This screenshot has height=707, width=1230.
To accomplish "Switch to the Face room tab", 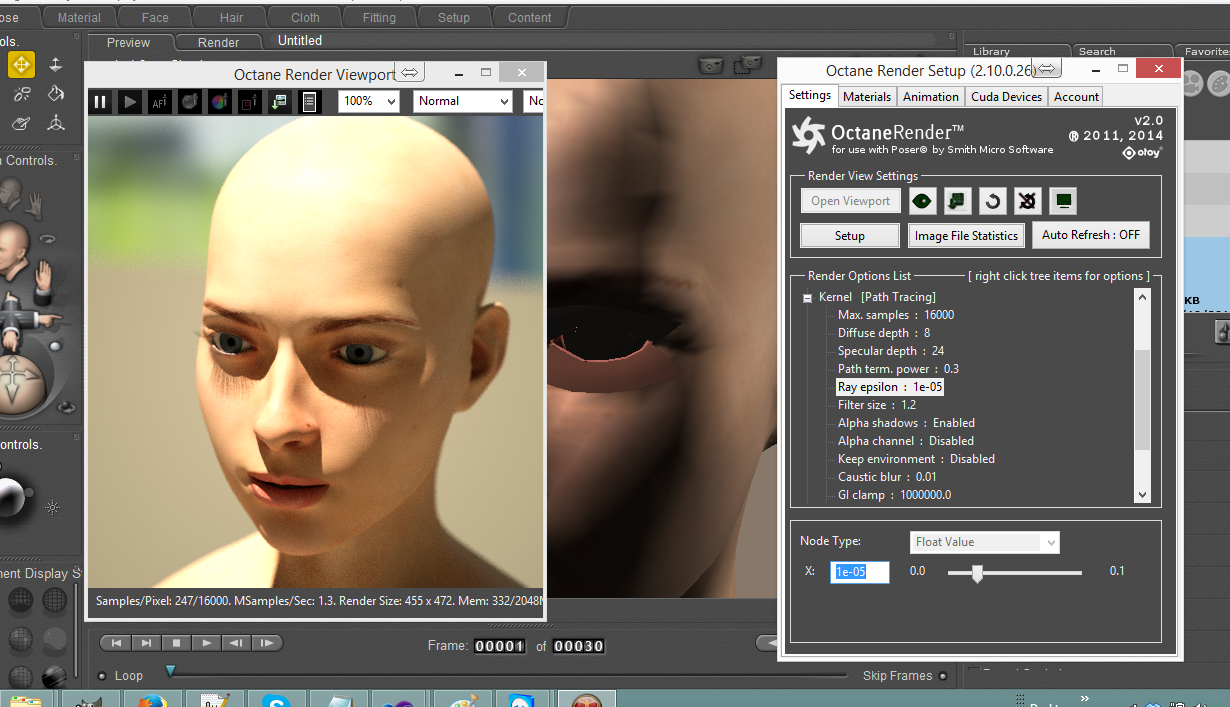I will pyautogui.click(x=155, y=17).
